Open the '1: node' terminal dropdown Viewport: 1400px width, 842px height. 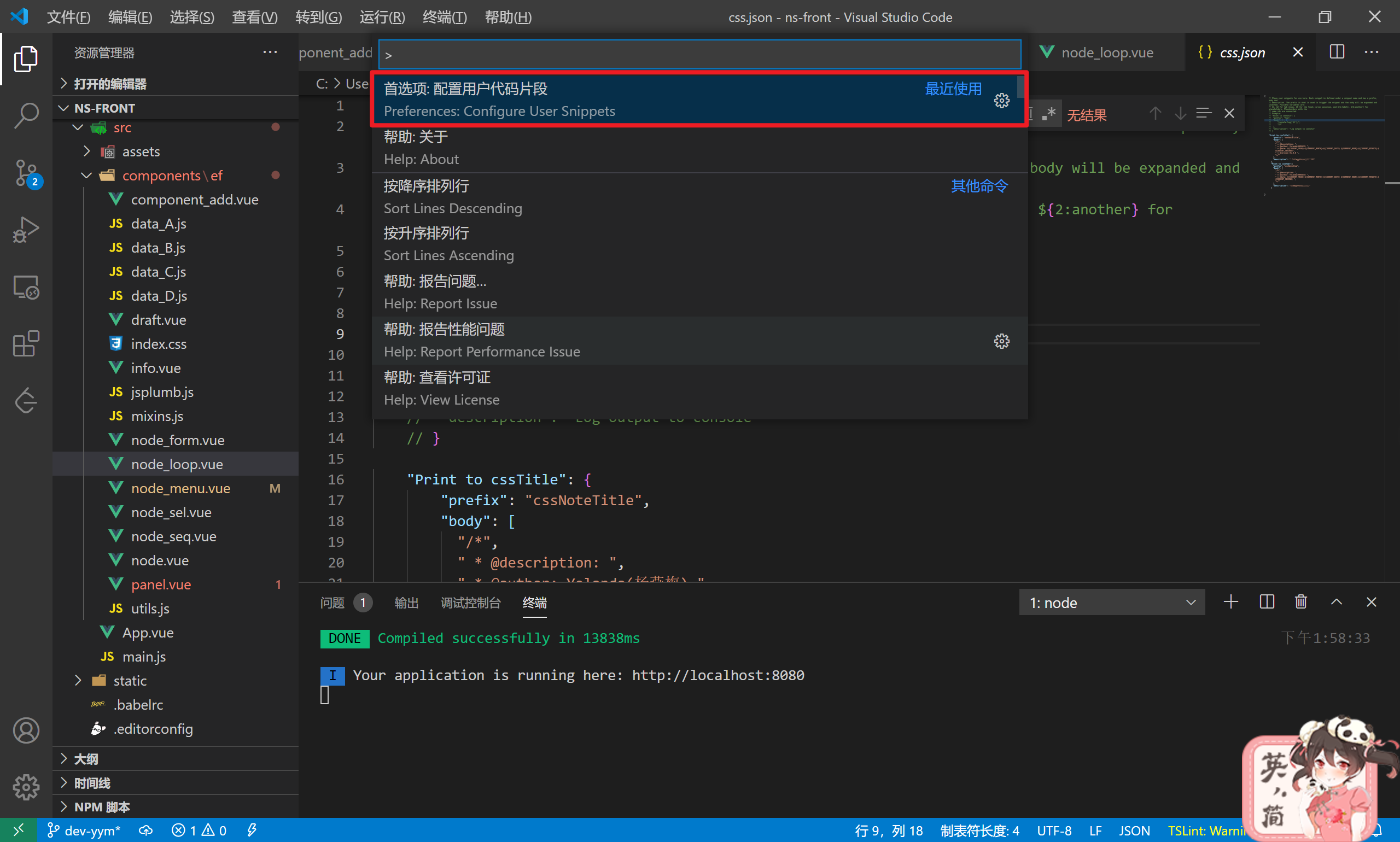tap(1111, 603)
